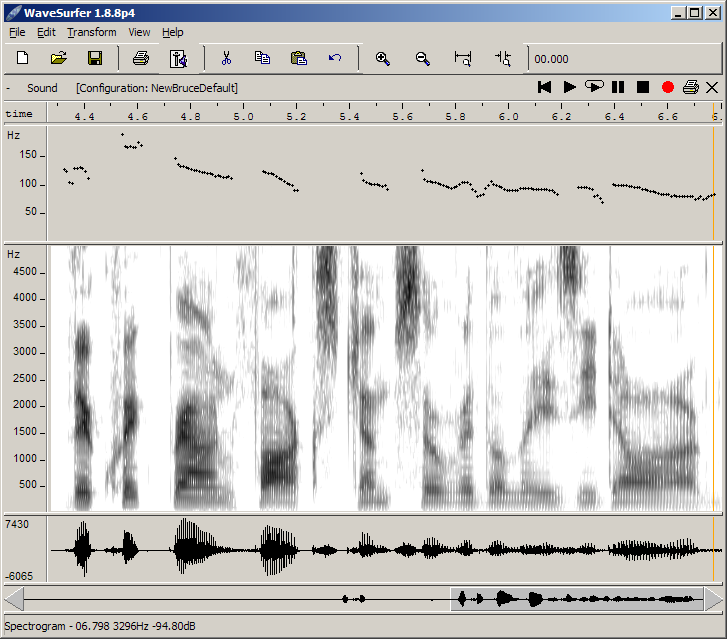Stop playback with the square button
The width and height of the screenshot is (728, 639).
click(643, 88)
